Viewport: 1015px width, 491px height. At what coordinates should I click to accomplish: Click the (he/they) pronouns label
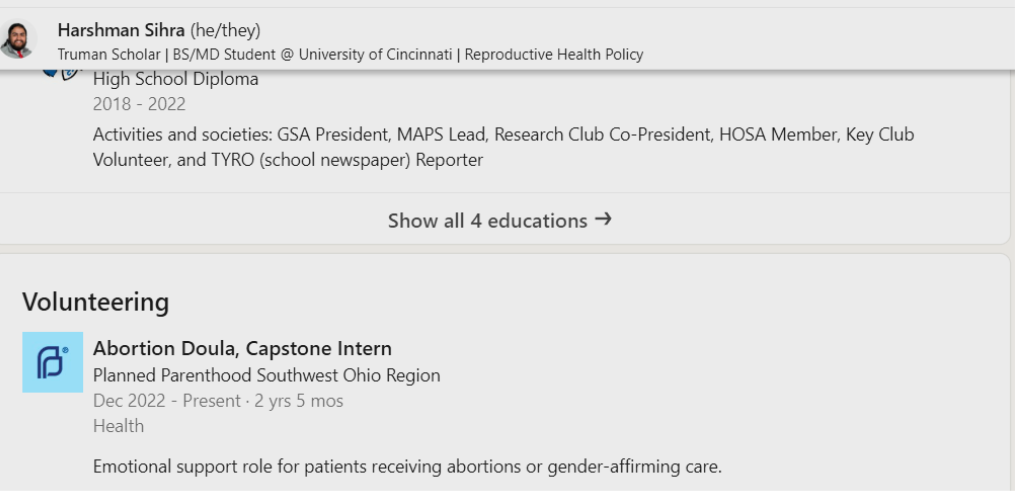pyautogui.click(x=225, y=30)
